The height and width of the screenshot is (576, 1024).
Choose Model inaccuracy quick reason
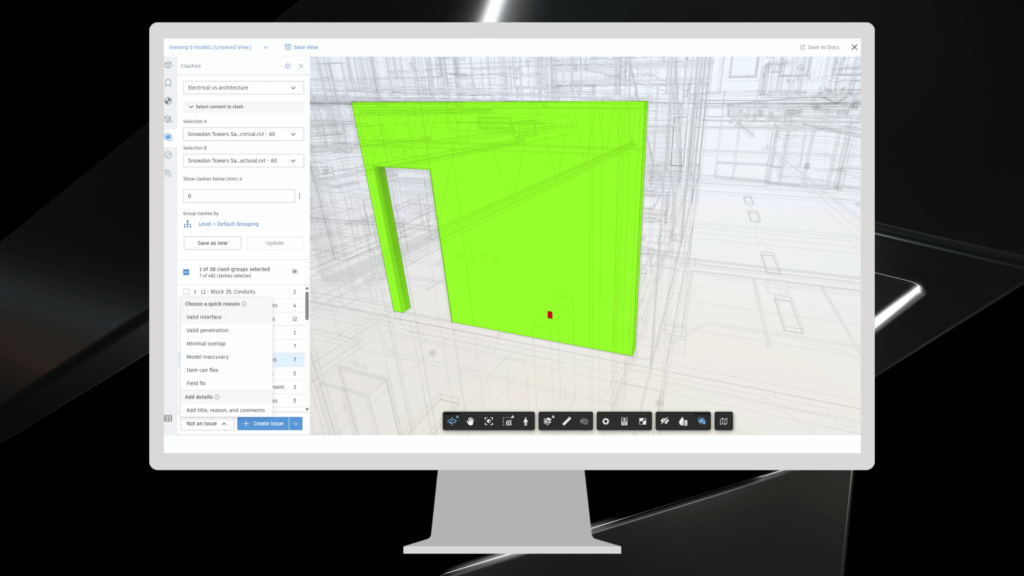tap(208, 357)
